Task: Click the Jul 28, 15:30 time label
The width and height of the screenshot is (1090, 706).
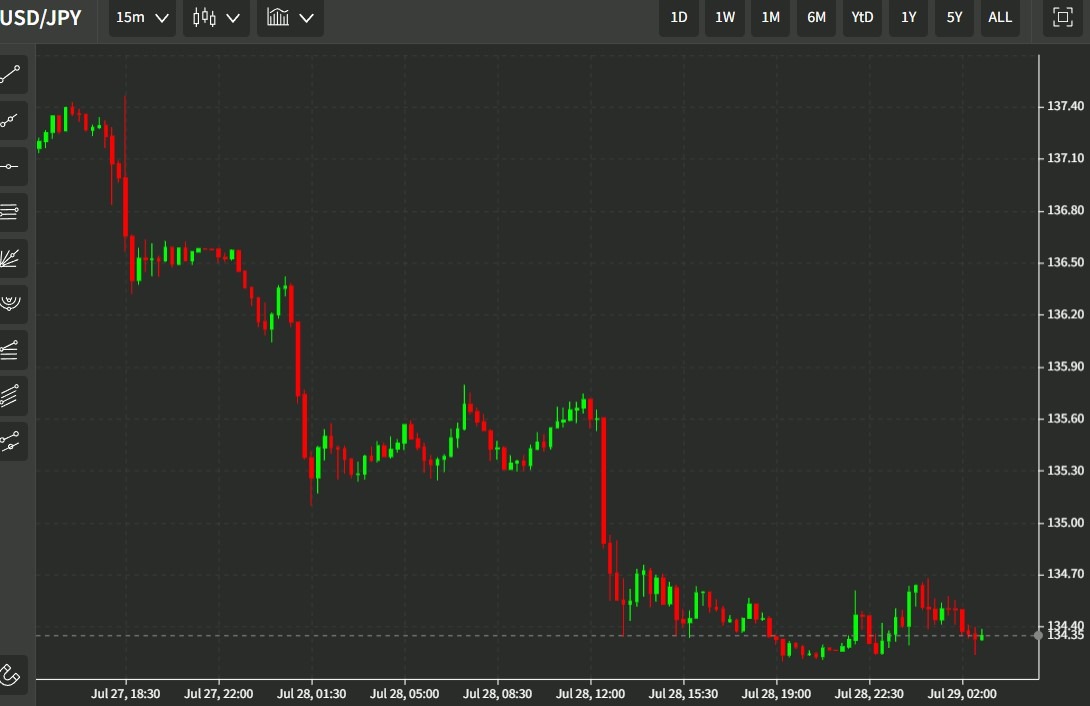Action: 683,693
